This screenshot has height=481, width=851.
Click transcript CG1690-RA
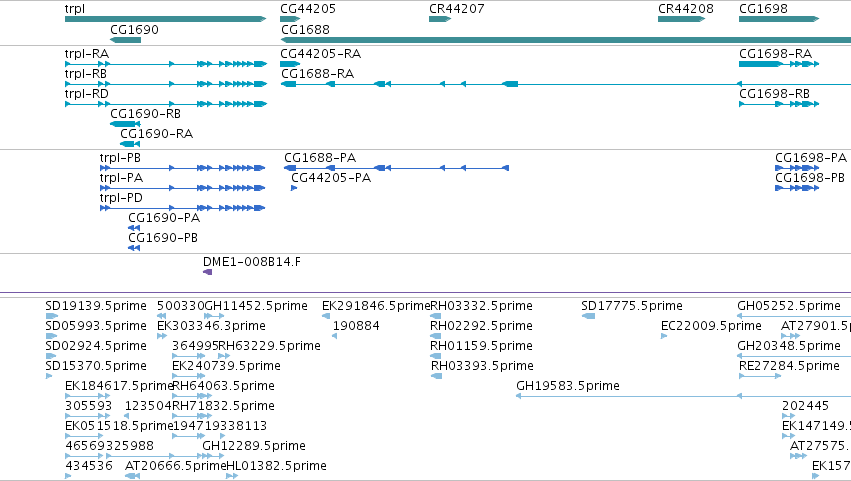(x=130, y=144)
